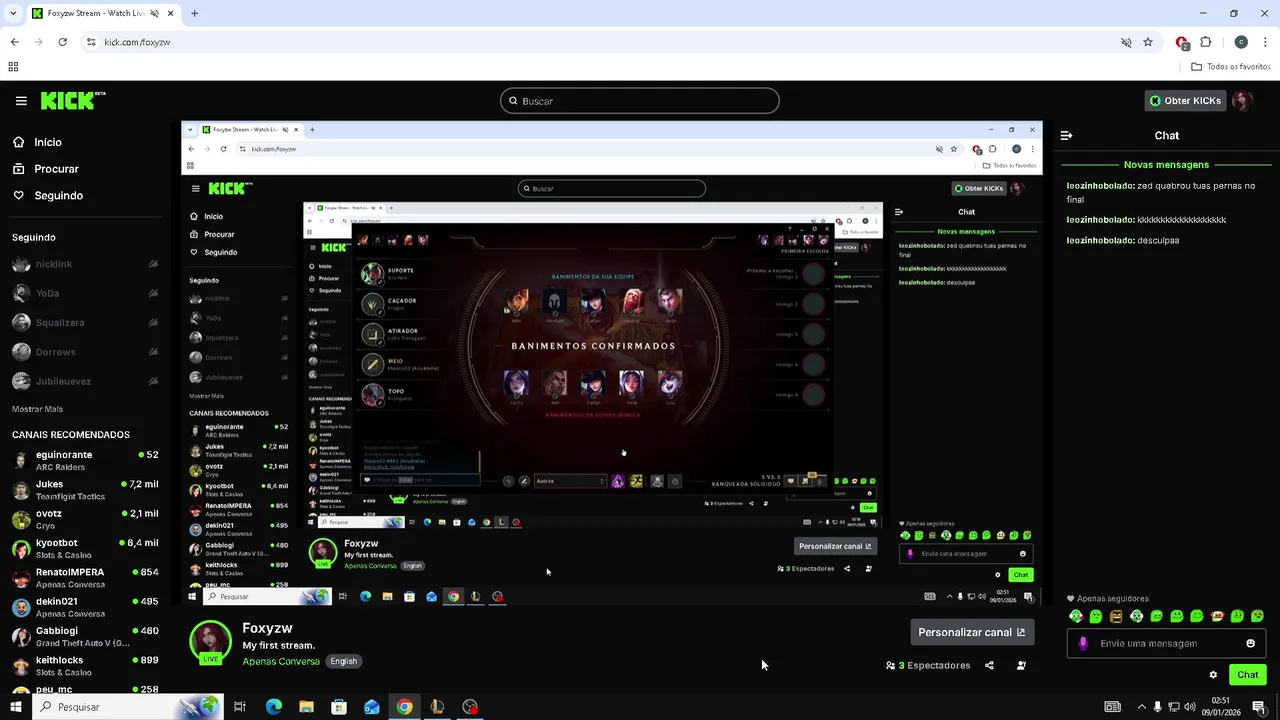Open a new Chrome tab

tap(194, 14)
